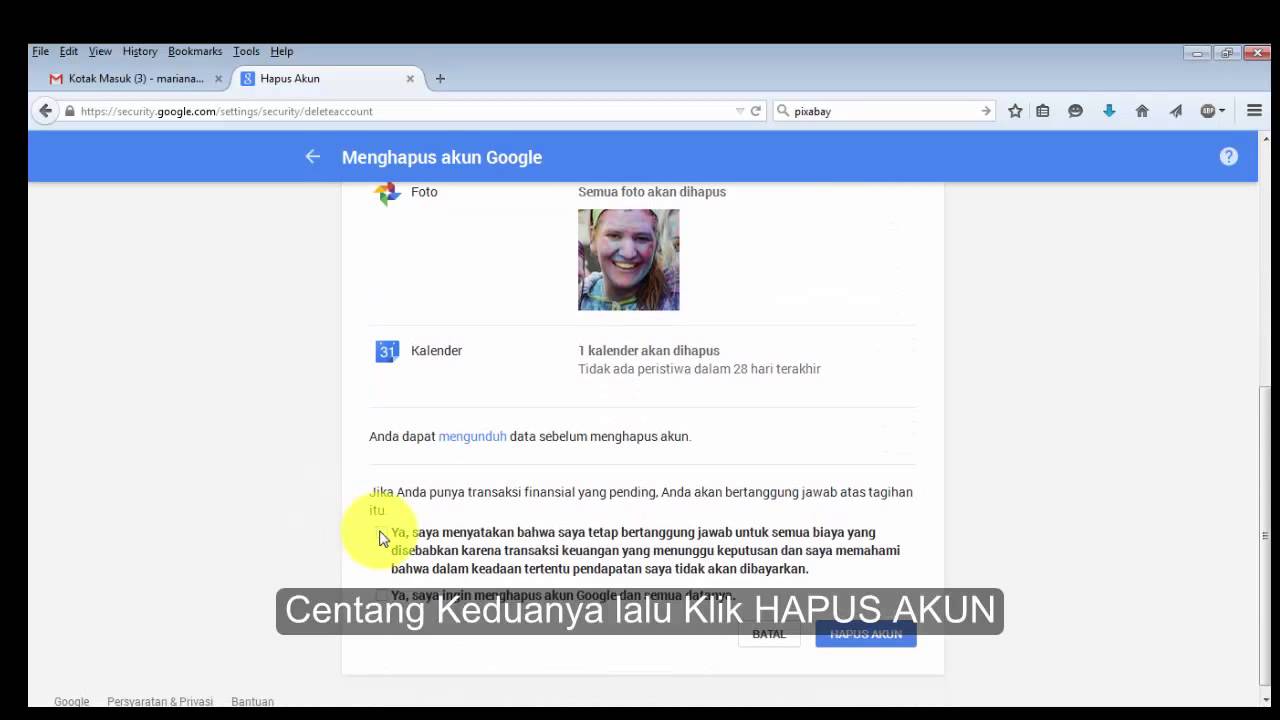The width and height of the screenshot is (1280, 720).
Task: Click into the pixabay search field
Action: pyautogui.click(x=884, y=111)
